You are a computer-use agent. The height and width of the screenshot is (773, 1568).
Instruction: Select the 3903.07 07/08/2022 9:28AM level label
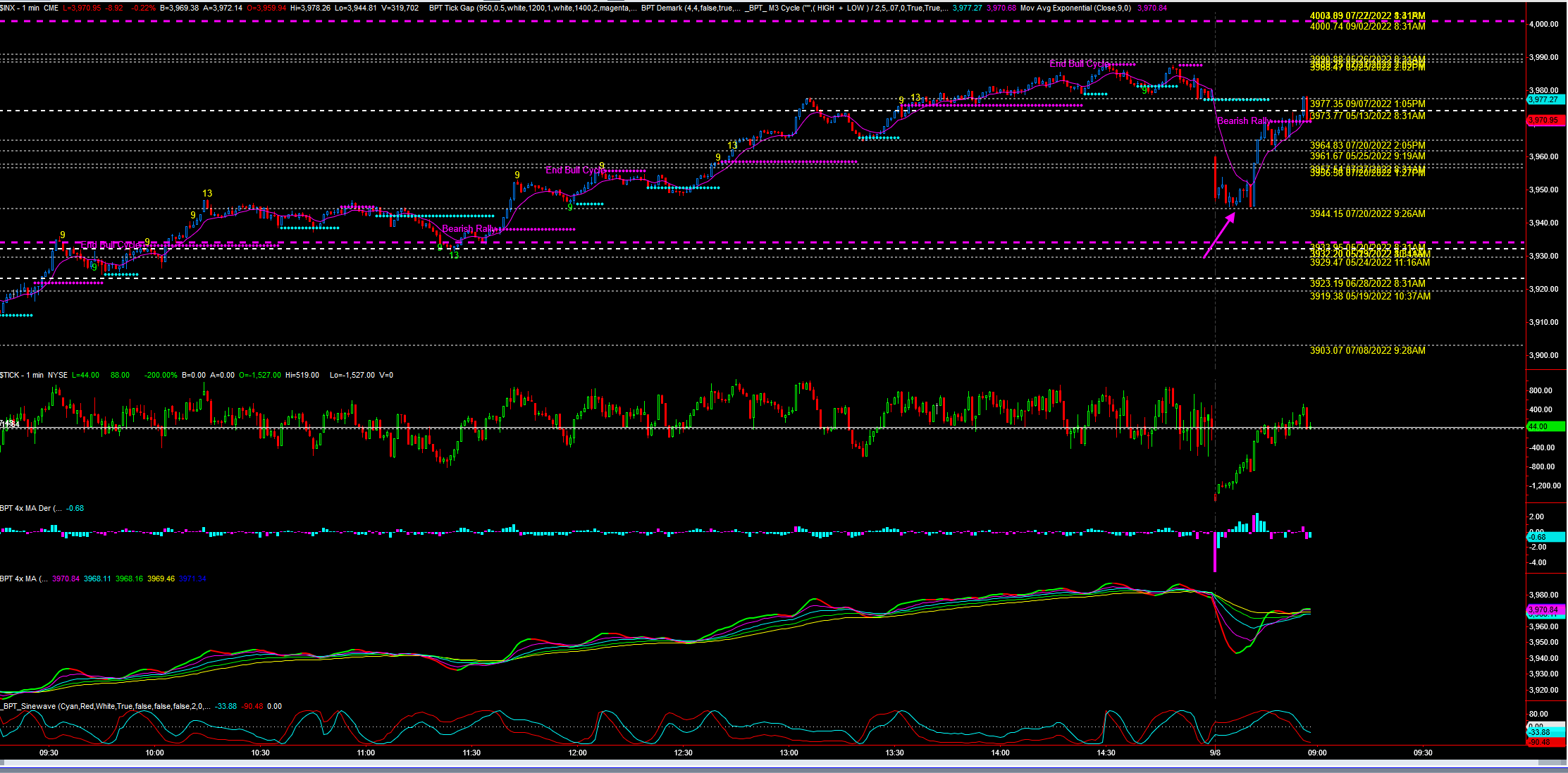coord(1367,350)
